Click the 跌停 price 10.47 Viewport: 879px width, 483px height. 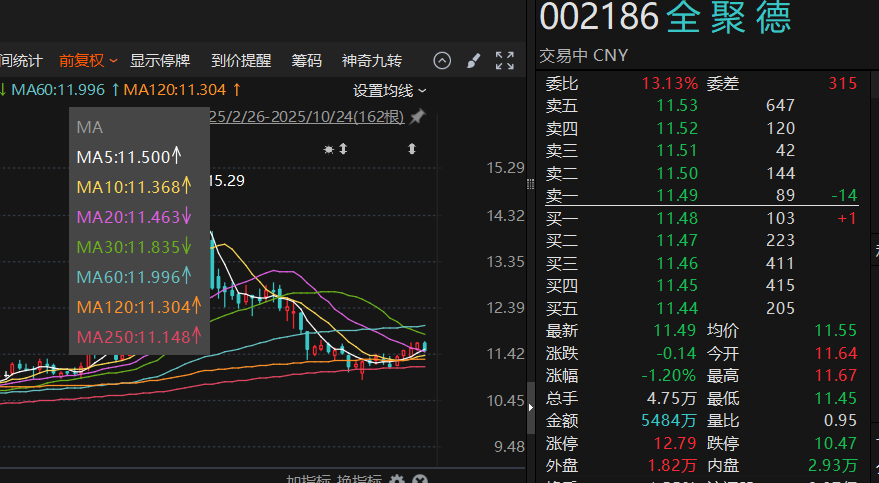pyautogui.click(x=836, y=443)
